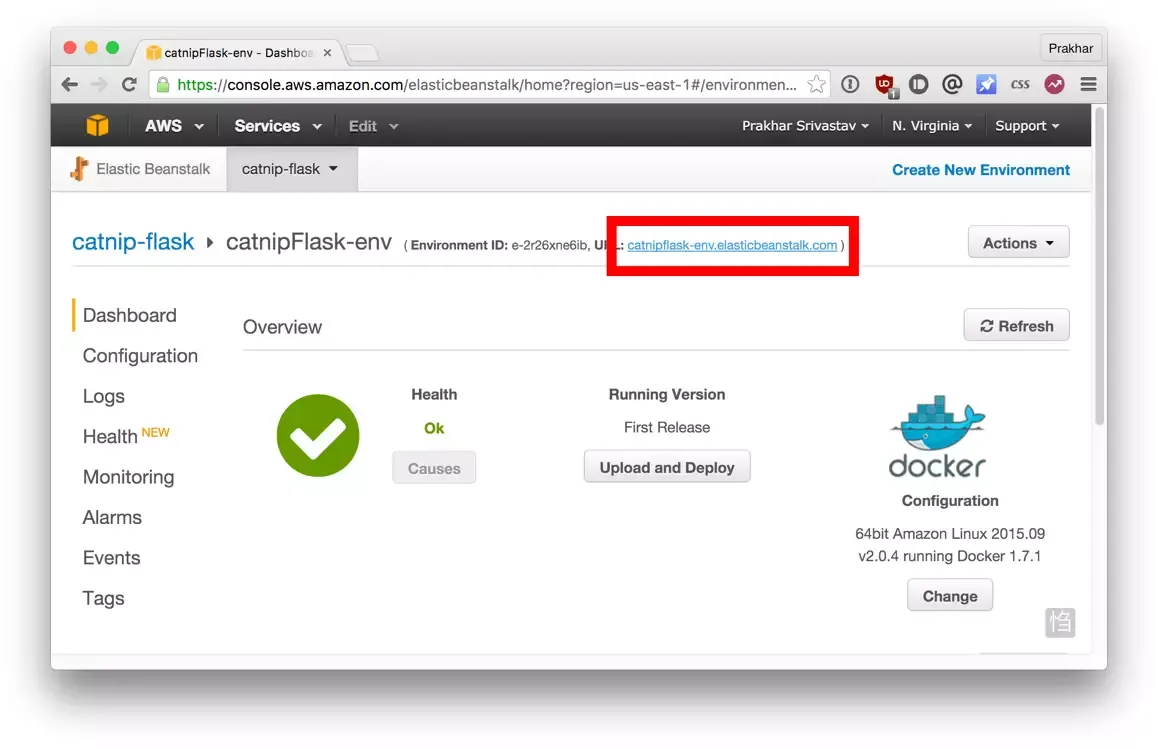Click the green health checkmark icon
Image resolution: width=1158 pixels, height=748 pixels.
[318, 435]
